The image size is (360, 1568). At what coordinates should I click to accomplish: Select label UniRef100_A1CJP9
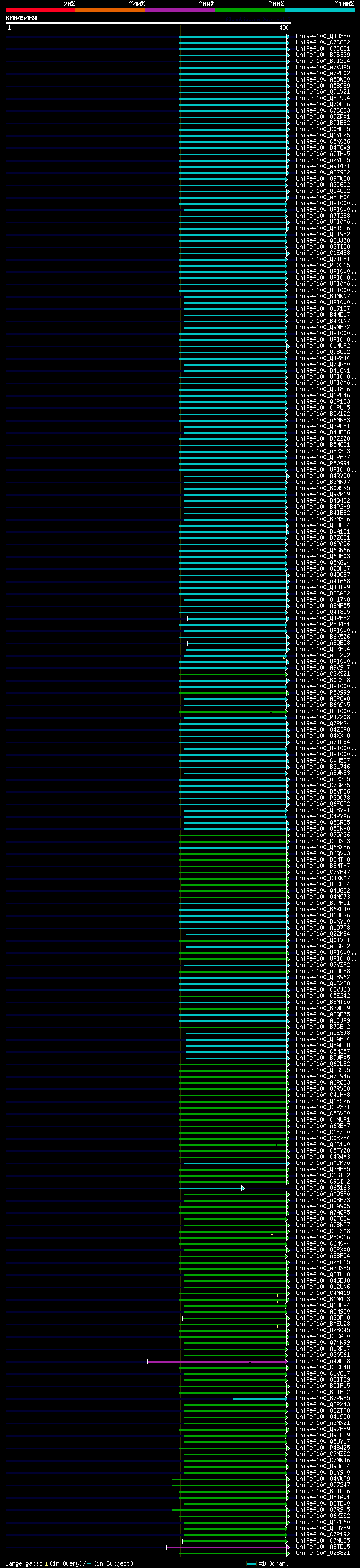(323, 1021)
